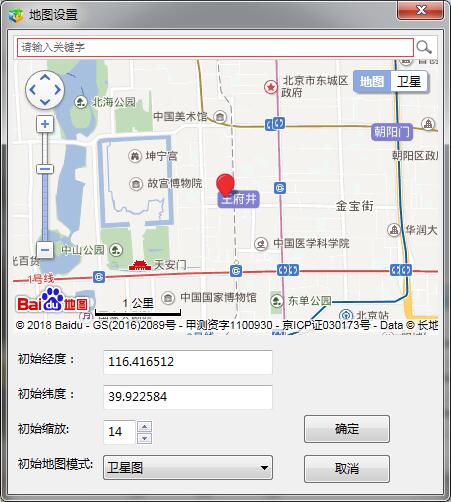
Task: Pan map left with the arrow control
Action: click(x=33, y=90)
